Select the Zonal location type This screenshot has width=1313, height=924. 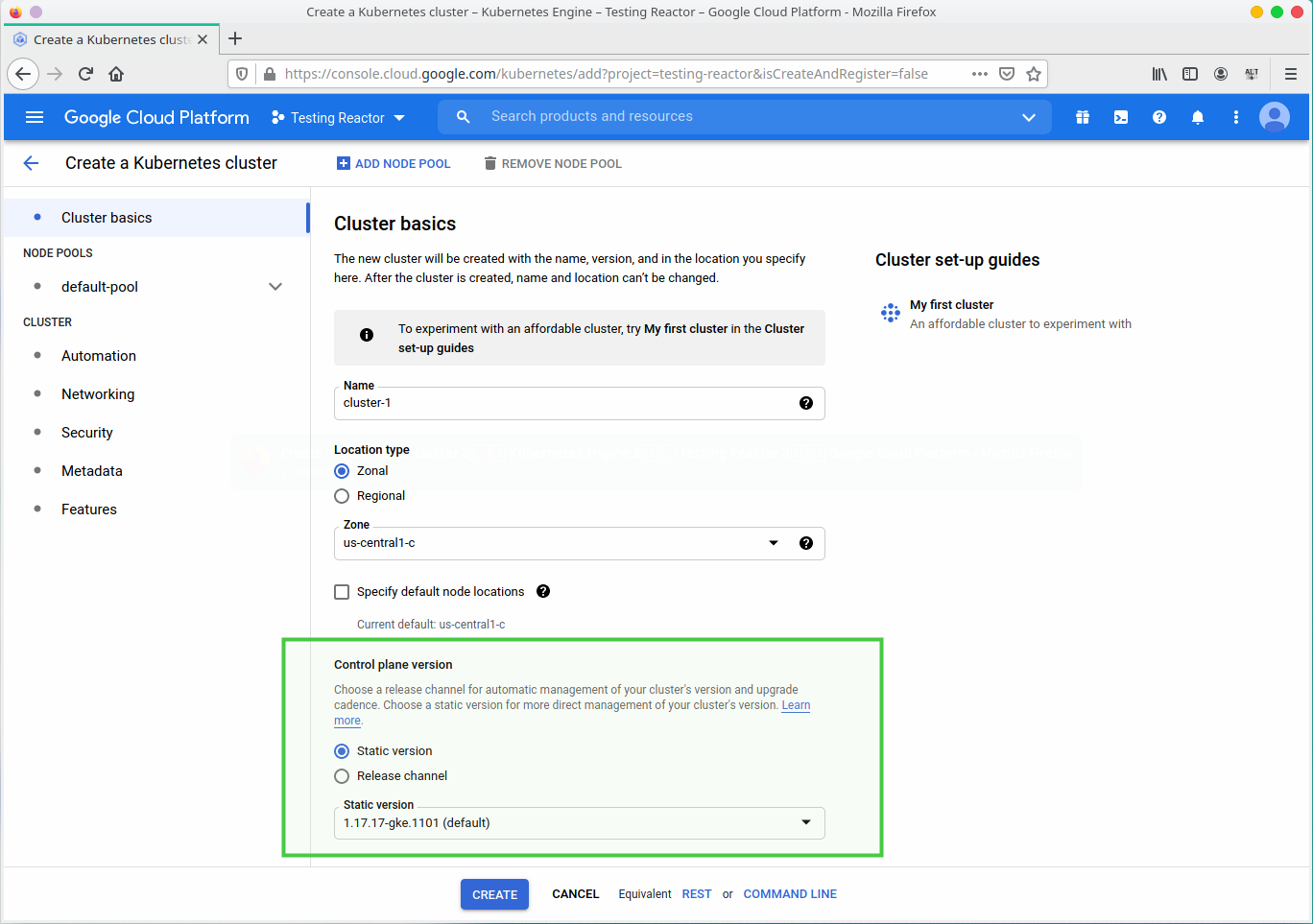(x=342, y=471)
